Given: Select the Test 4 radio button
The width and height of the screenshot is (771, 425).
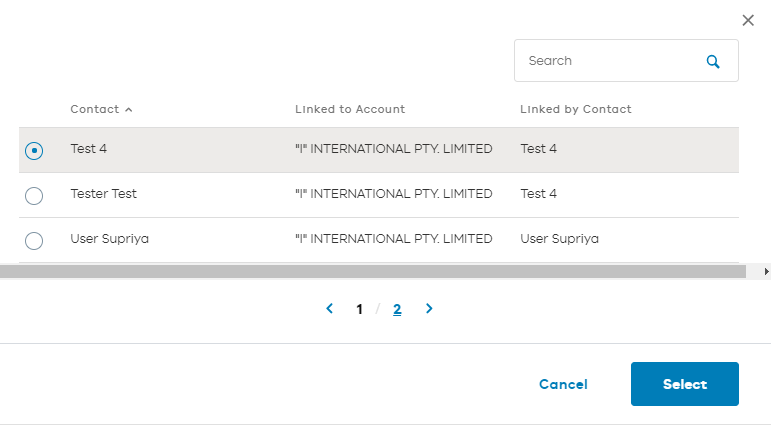Looking at the screenshot, I should (34, 150).
